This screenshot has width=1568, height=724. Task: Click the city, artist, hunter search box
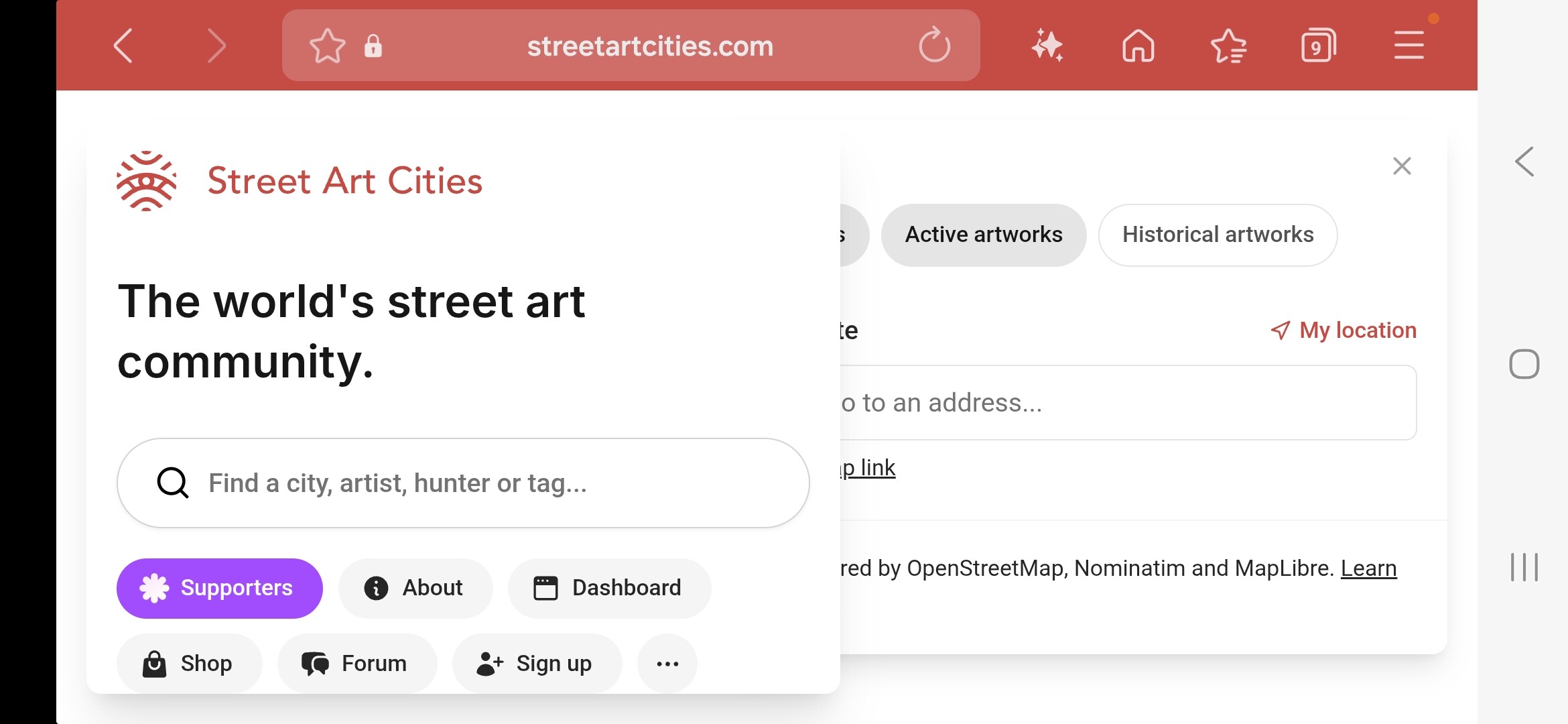coord(462,483)
